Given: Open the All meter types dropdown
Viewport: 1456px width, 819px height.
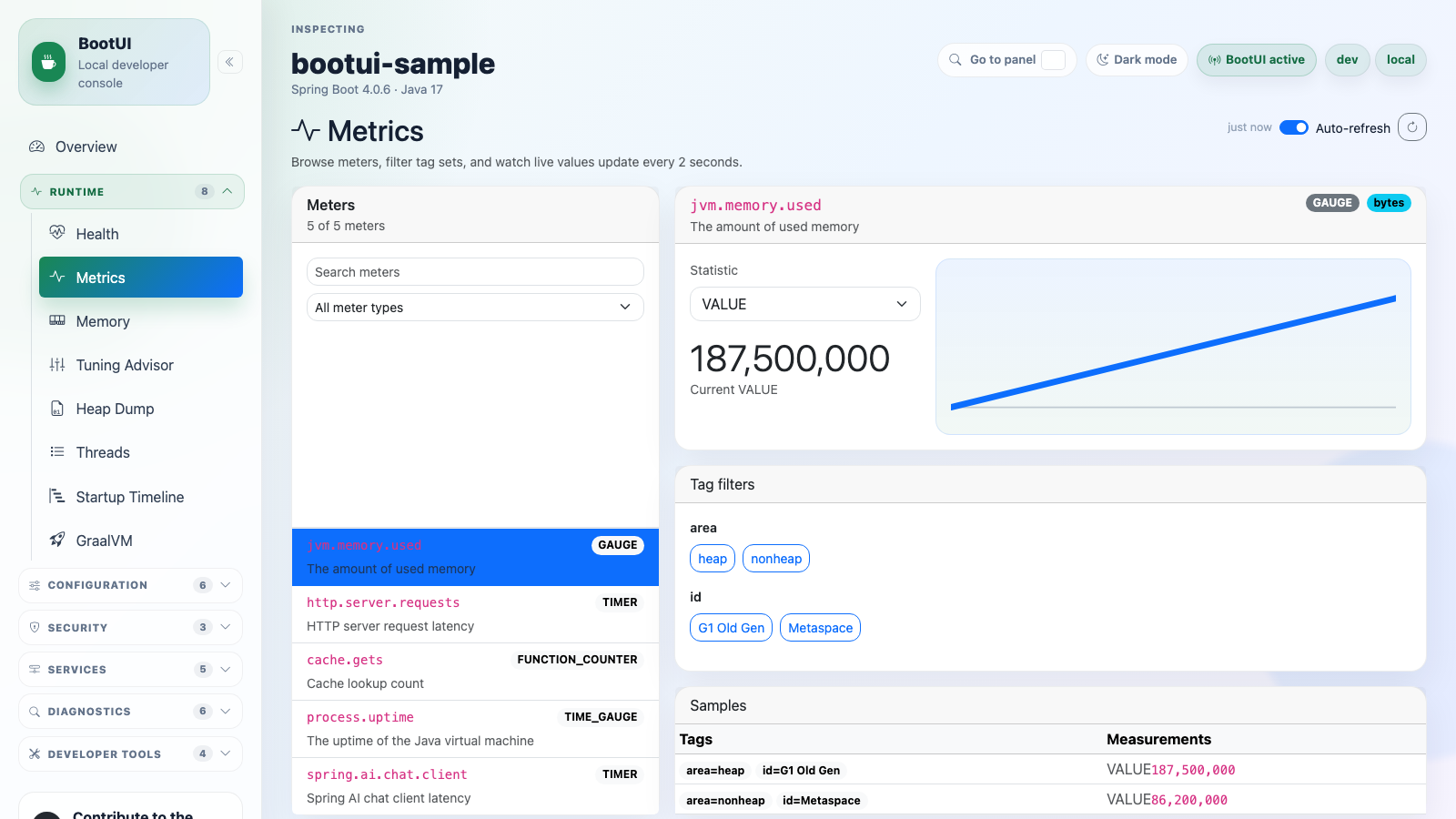Looking at the screenshot, I should tap(475, 308).
